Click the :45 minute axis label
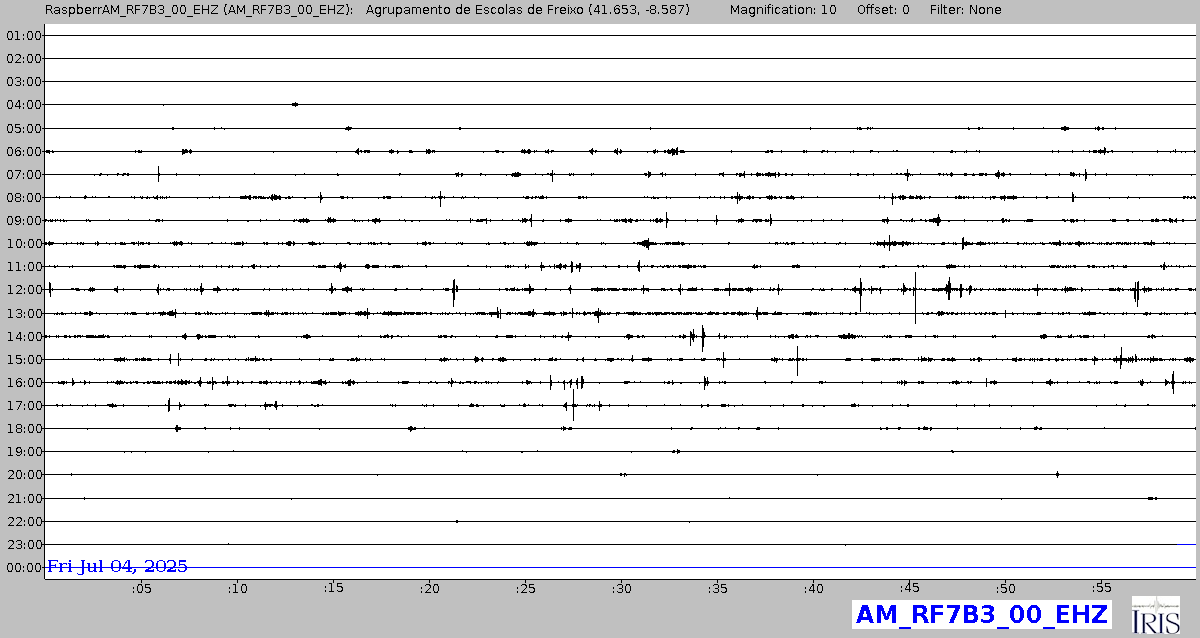 click(909, 589)
